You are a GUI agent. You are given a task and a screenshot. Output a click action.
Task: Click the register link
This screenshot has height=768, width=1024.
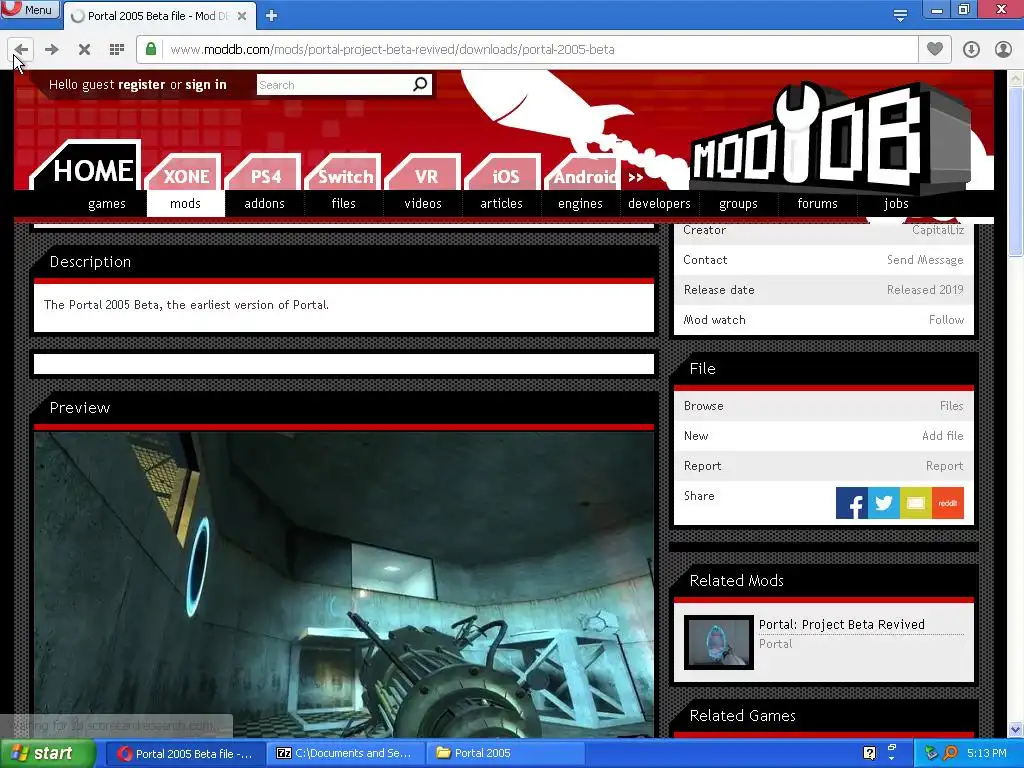tap(142, 85)
